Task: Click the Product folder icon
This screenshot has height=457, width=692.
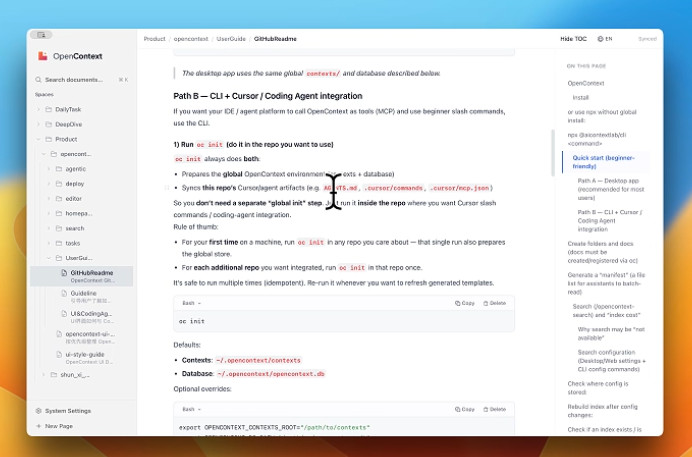Action: point(49,139)
